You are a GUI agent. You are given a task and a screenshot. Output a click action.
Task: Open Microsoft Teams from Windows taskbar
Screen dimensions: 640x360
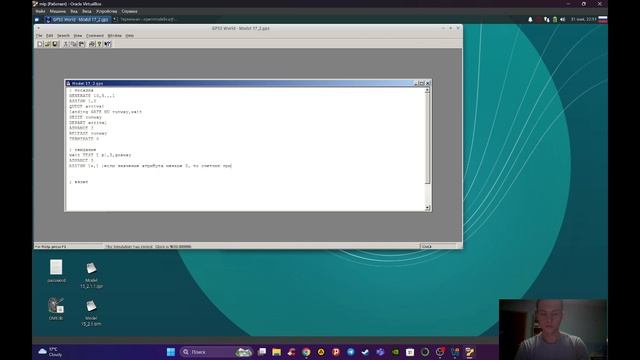380,352
